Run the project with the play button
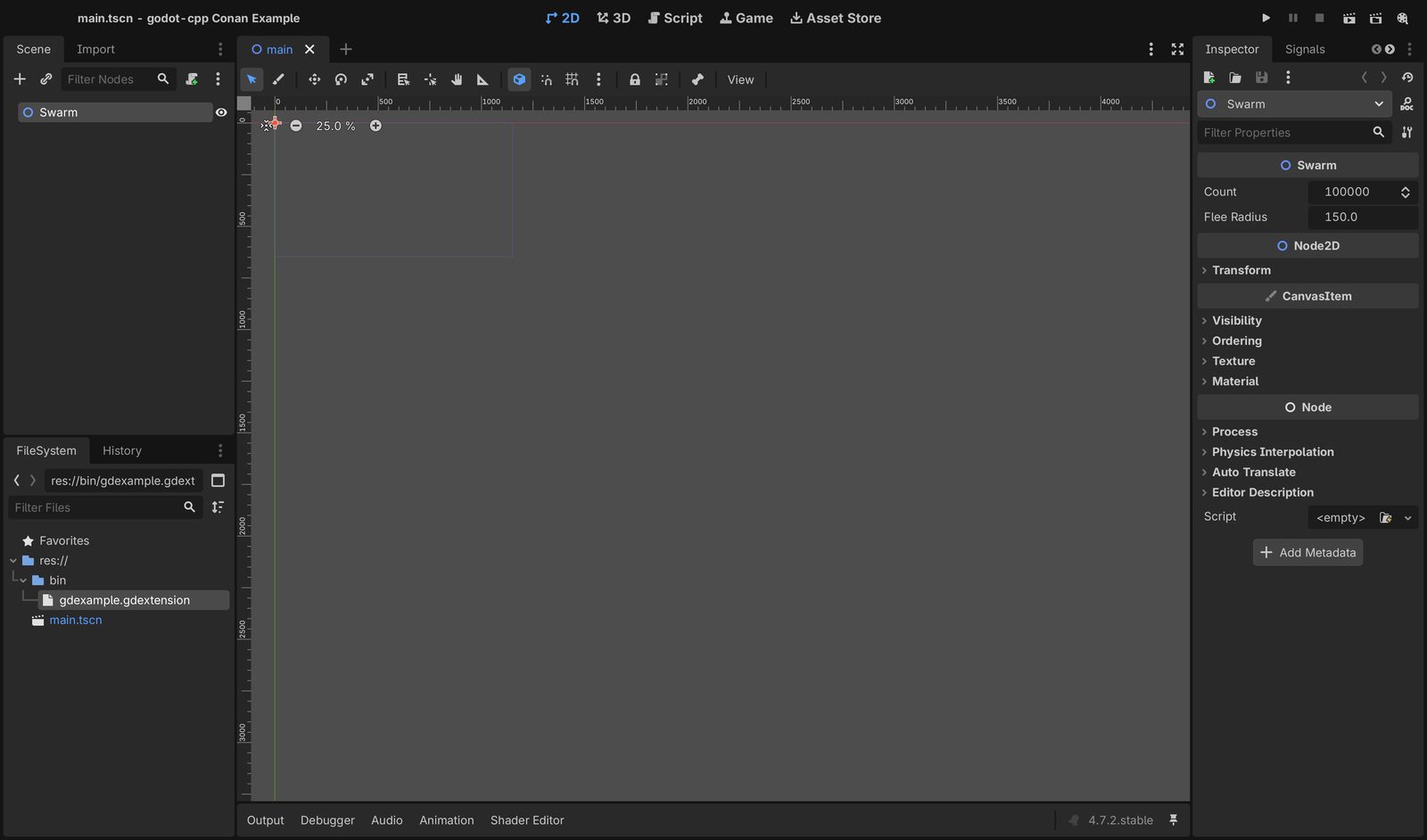The width and height of the screenshot is (1427, 840). [x=1266, y=18]
